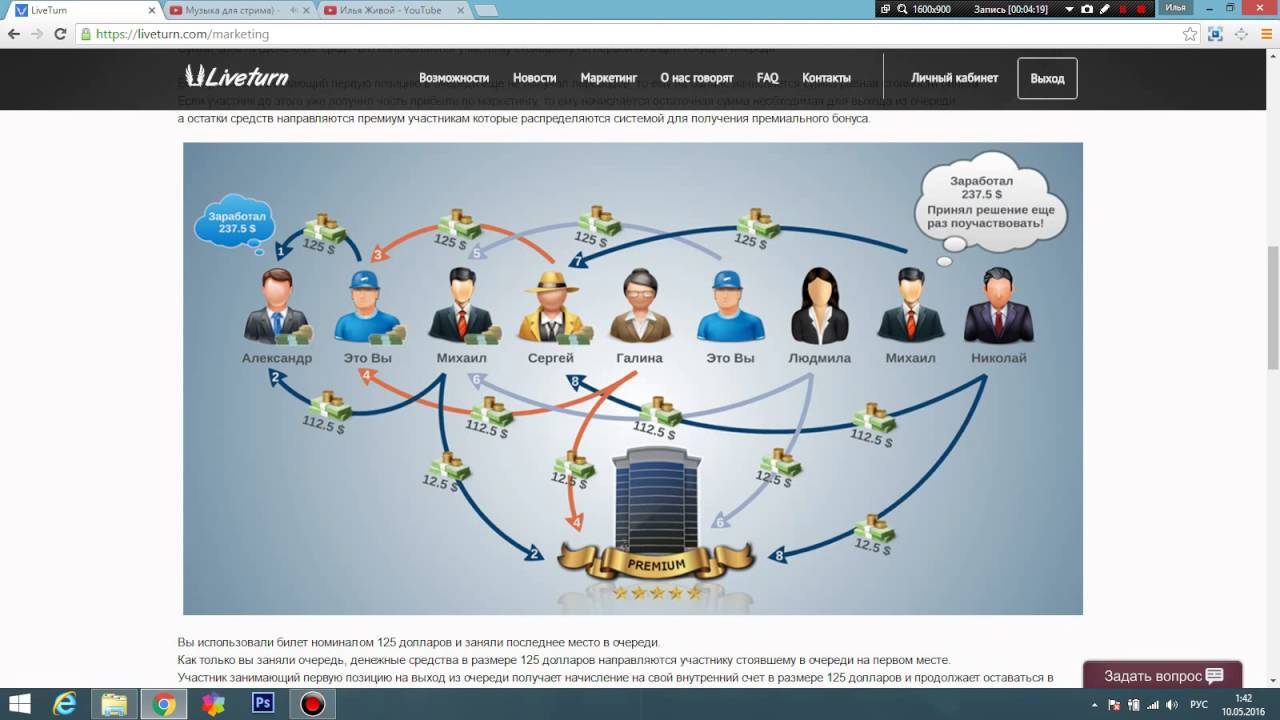This screenshot has width=1280, height=720.
Task: Open Internet Explorer from the taskbar
Action: point(65,704)
